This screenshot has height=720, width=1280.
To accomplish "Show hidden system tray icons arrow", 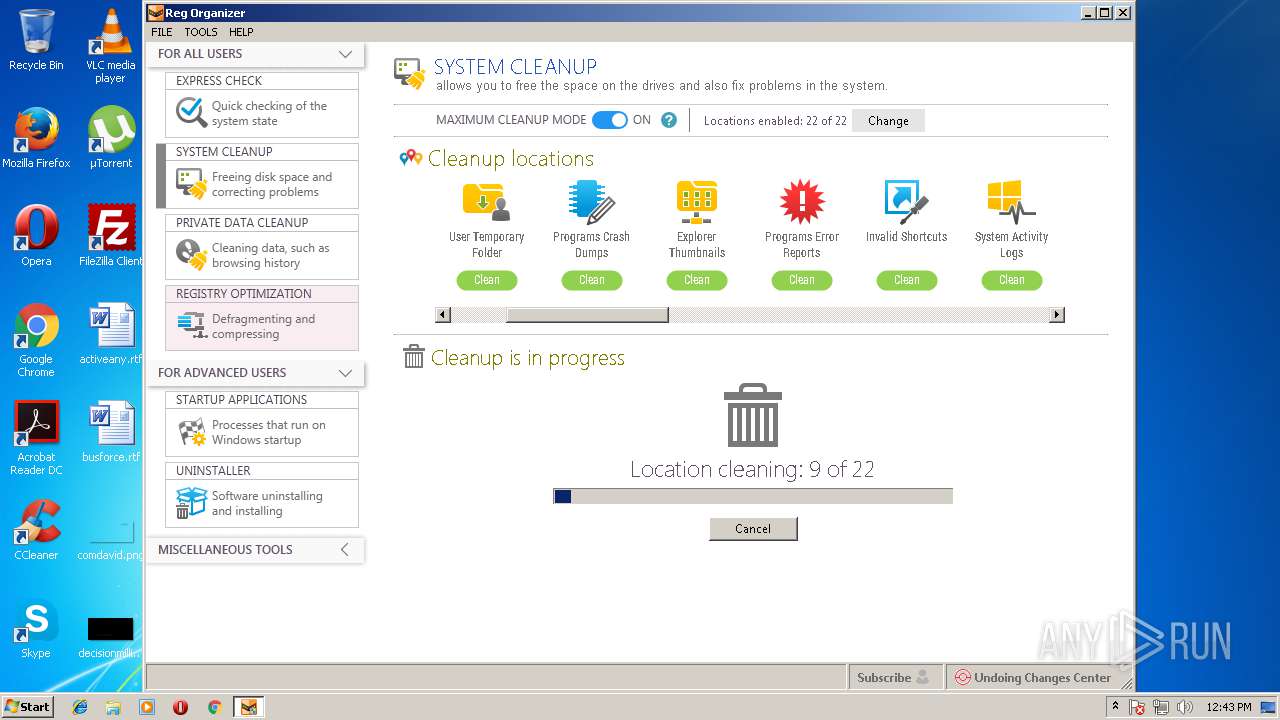I will coord(1115,707).
